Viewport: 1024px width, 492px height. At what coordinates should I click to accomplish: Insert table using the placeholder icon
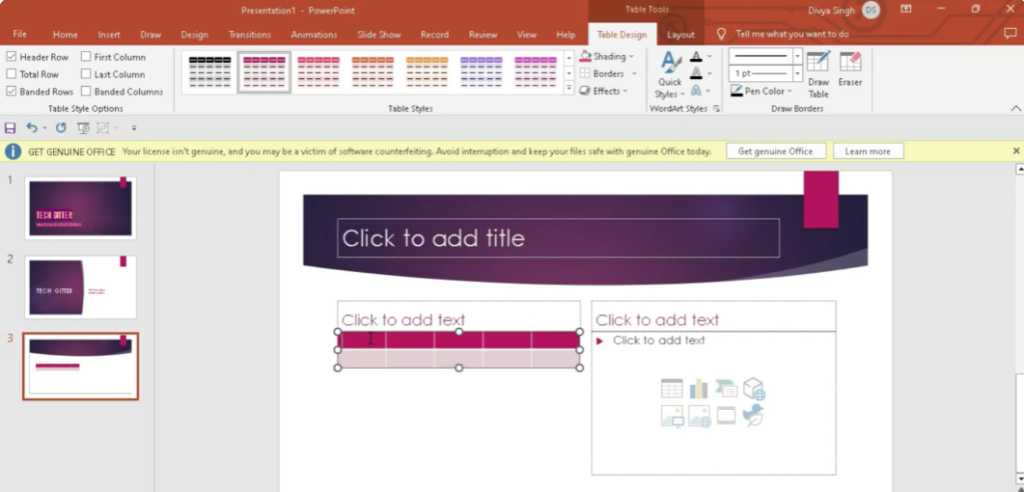tap(672, 389)
